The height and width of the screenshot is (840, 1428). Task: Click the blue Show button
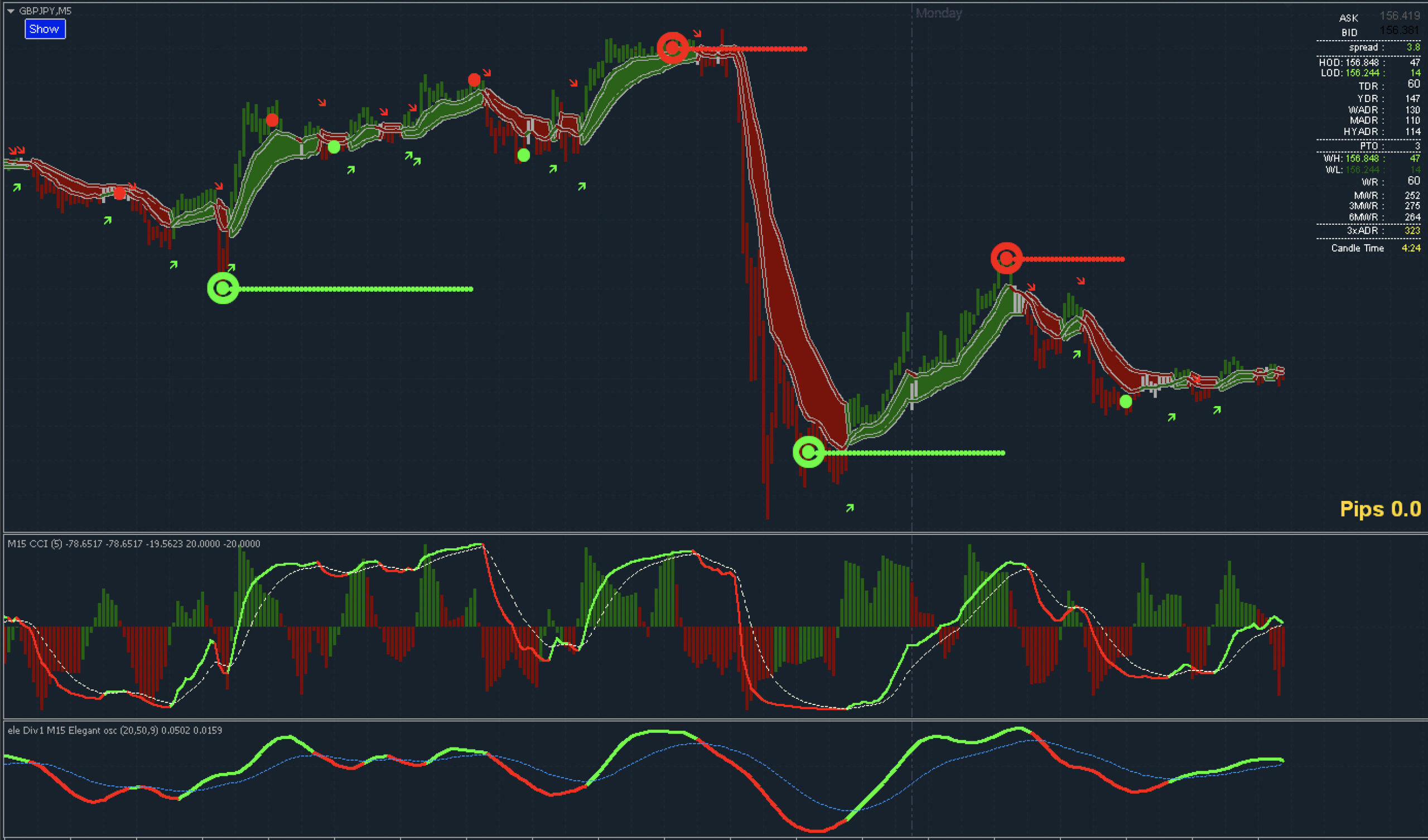(x=45, y=29)
